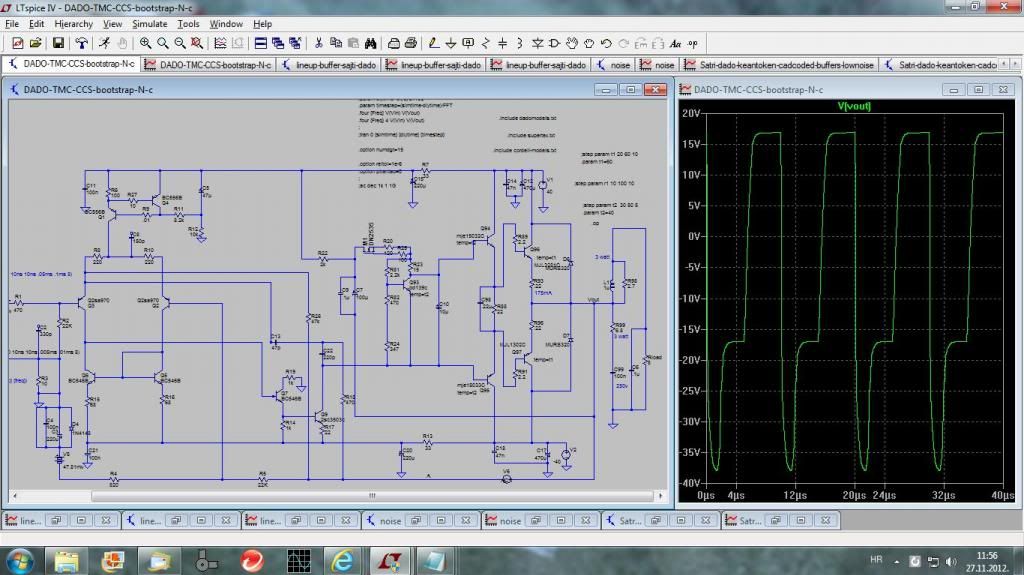The height and width of the screenshot is (575, 1024).
Task: Open the Help menu
Action: 263,24
